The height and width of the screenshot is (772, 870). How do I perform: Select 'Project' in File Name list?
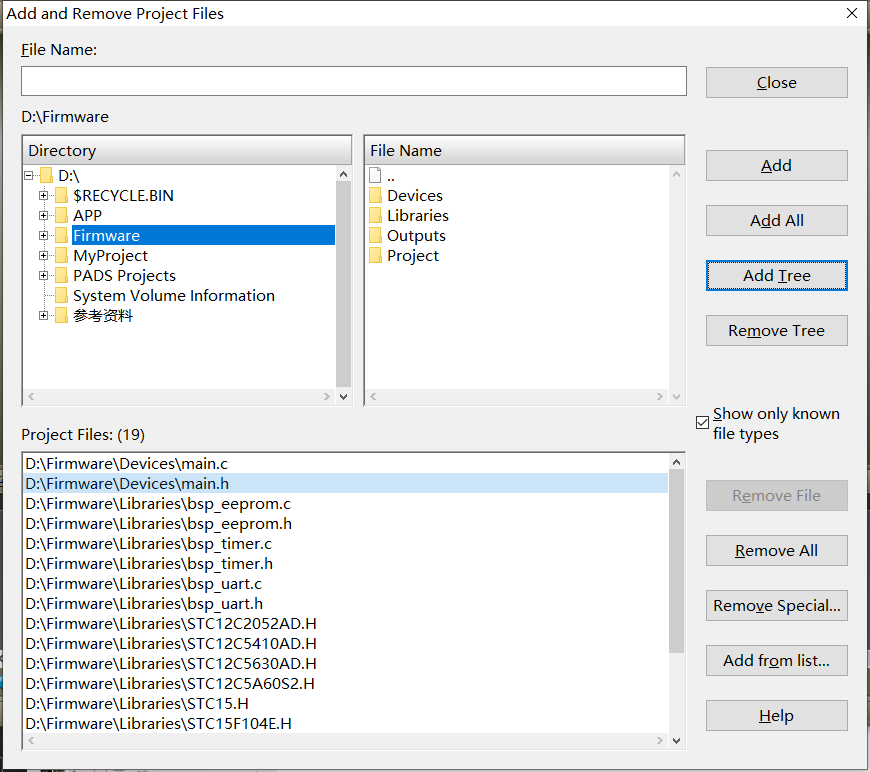tap(413, 256)
